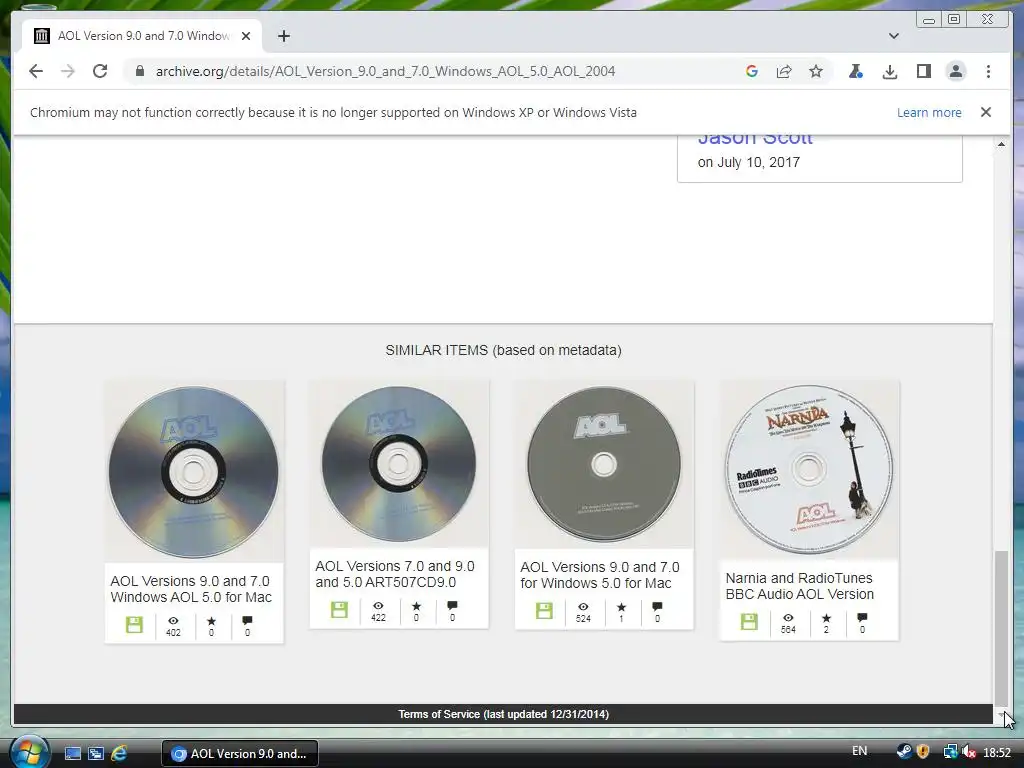Open the Chromium three-dot menu
This screenshot has width=1024, height=768.
tap(988, 71)
